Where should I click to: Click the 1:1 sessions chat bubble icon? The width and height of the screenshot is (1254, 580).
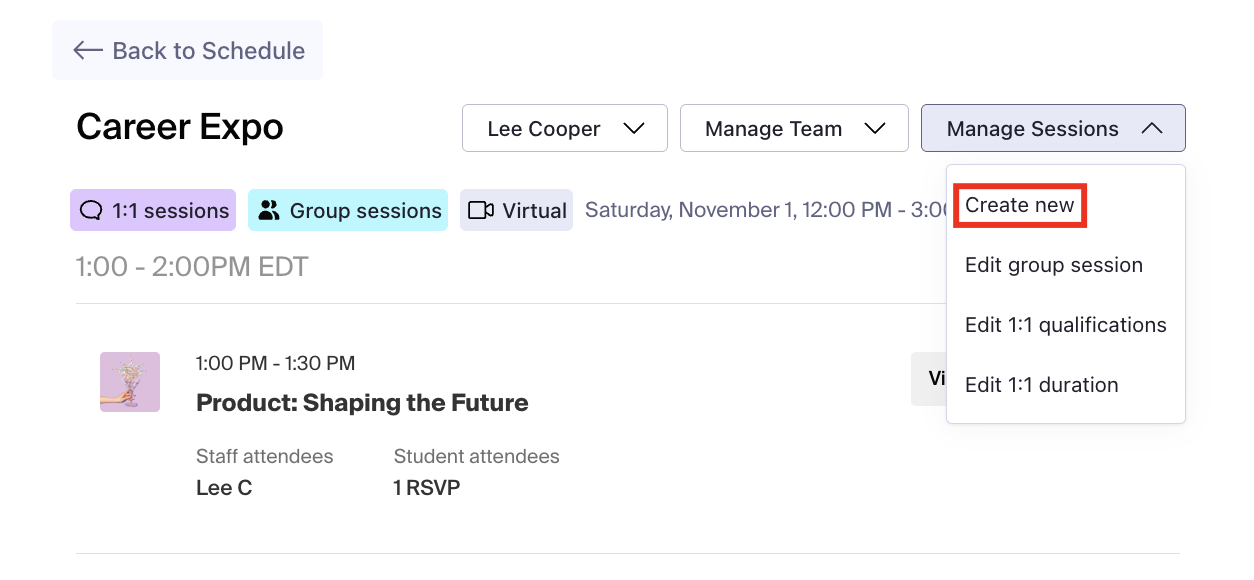pos(91,211)
